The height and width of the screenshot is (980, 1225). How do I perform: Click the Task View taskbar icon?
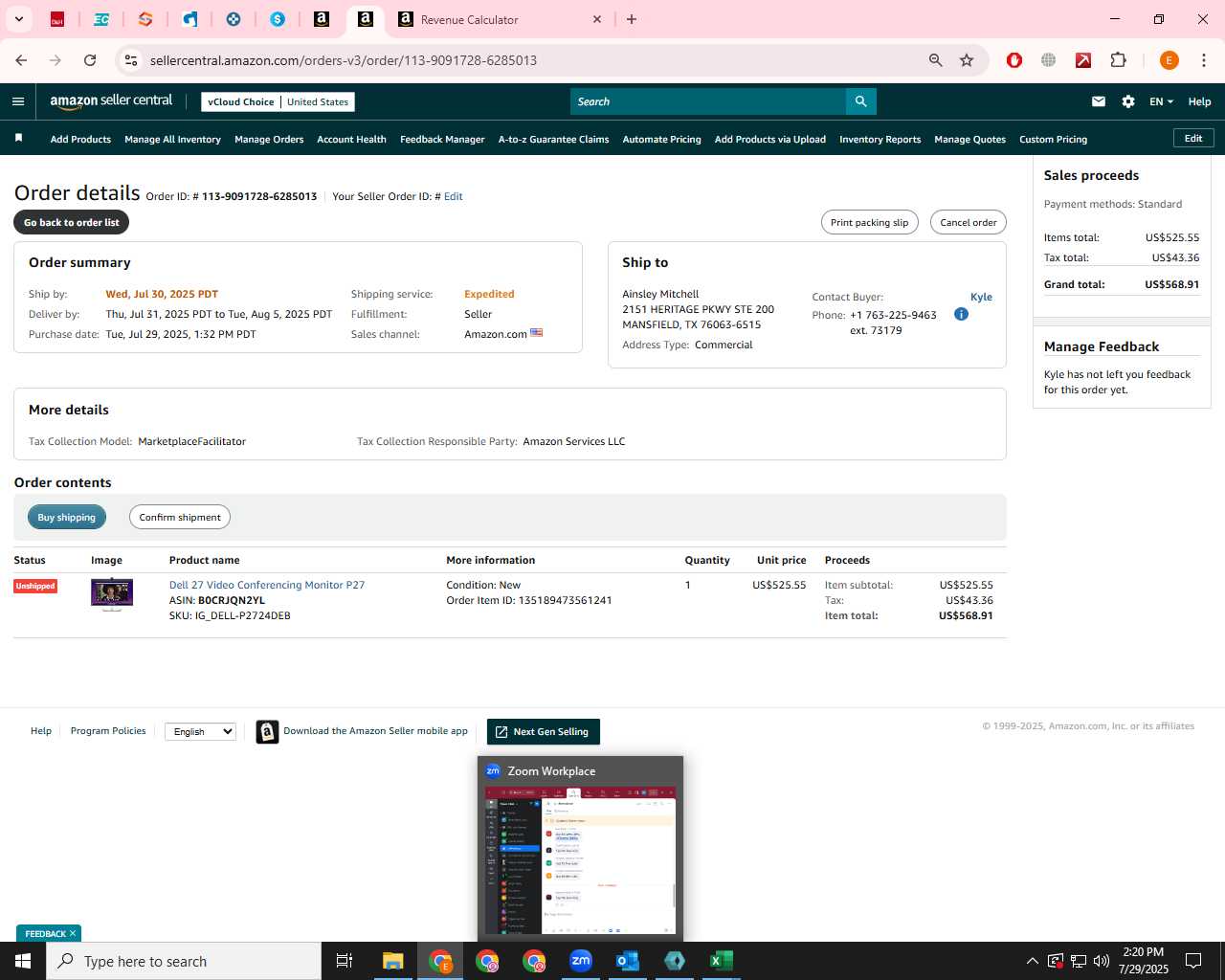point(345,961)
